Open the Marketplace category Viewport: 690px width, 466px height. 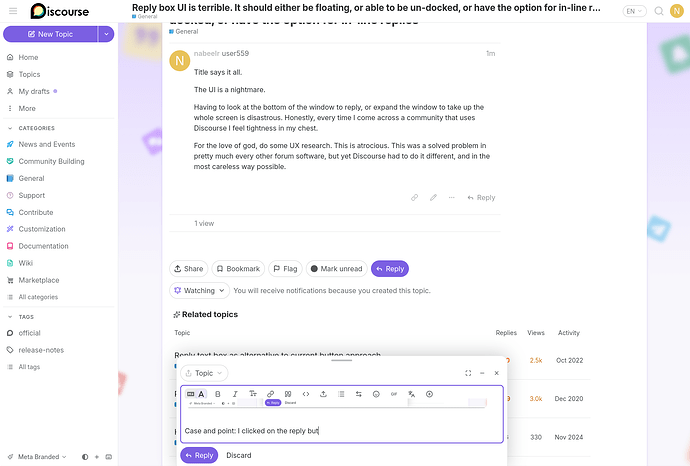click(x=39, y=280)
